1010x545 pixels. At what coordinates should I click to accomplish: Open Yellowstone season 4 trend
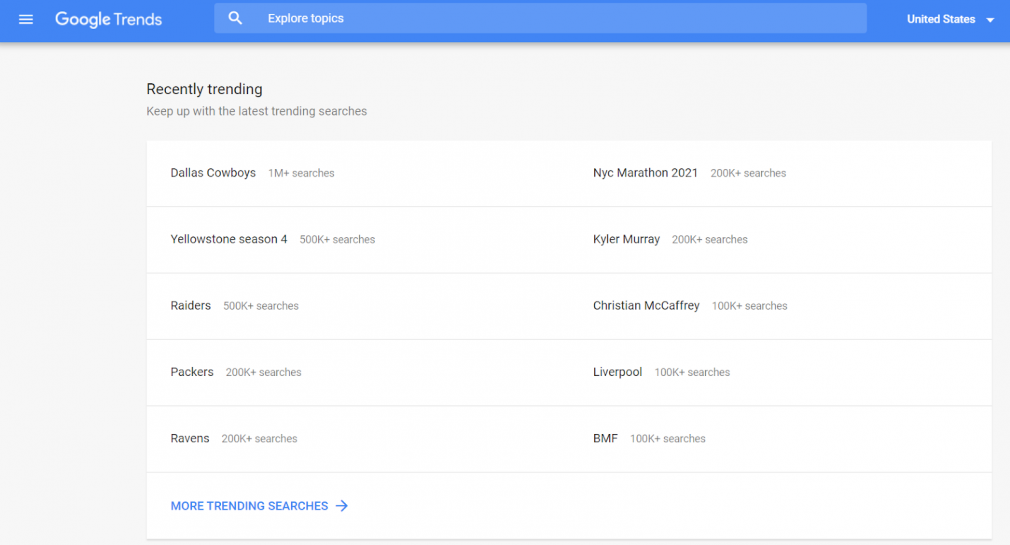[x=229, y=239]
